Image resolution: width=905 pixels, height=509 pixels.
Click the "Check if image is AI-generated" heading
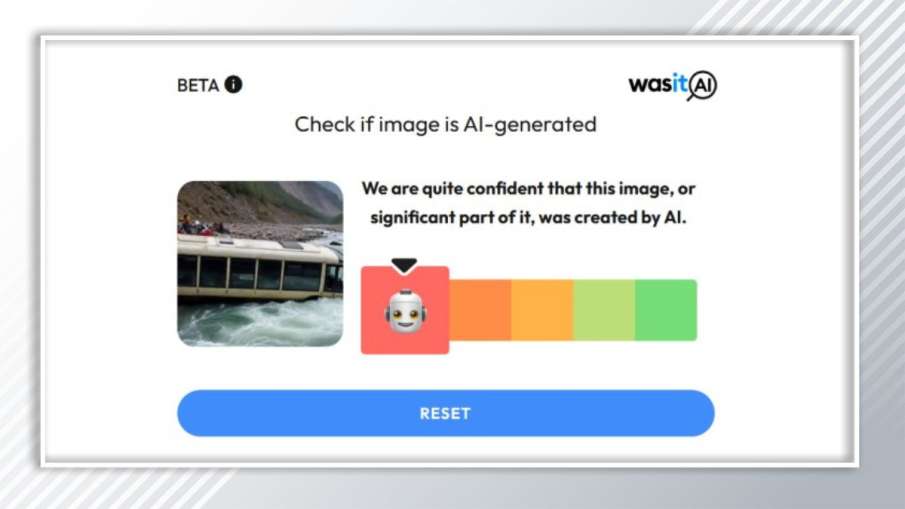pos(446,125)
